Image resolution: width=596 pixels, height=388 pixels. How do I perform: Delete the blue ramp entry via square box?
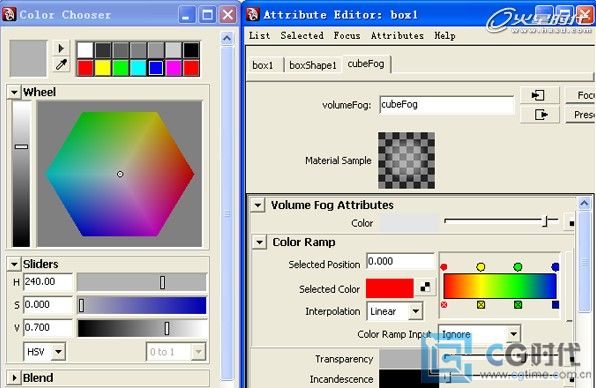pos(555,305)
